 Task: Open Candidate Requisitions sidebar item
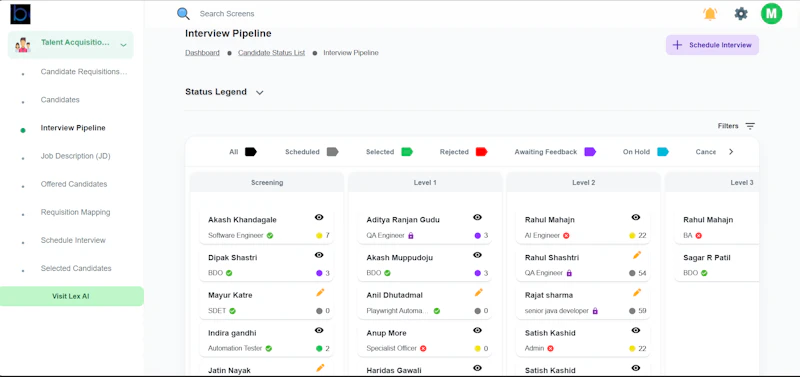tap(84, 72)
